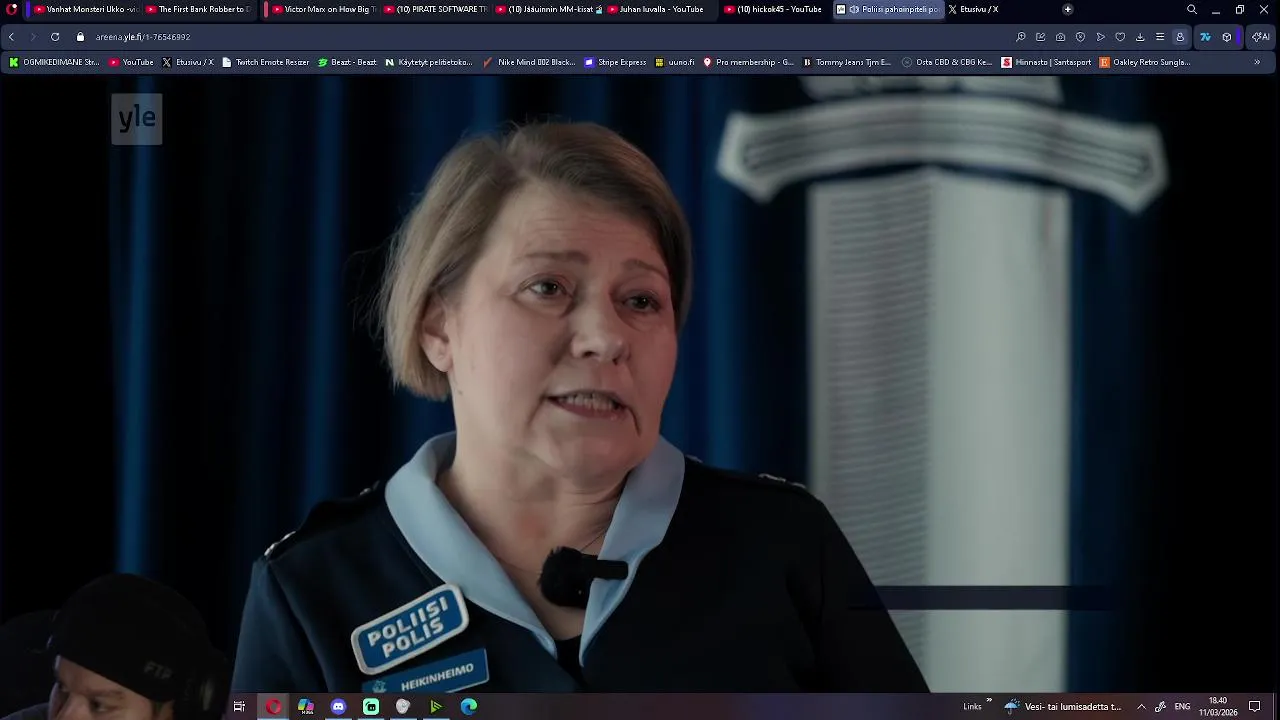
Task: Open Oakley Retro Sunglasses bookmark
Action: point(1145,62)
